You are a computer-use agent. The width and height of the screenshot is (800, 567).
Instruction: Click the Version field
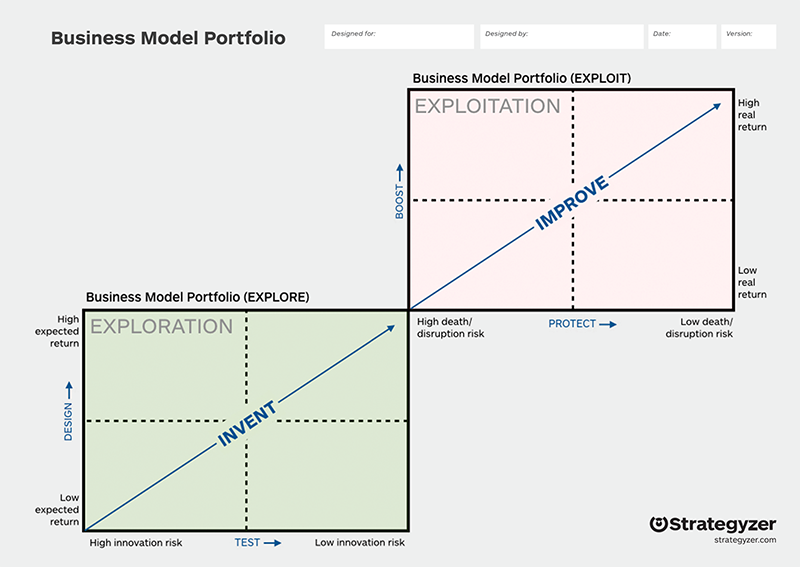point(748,37)
